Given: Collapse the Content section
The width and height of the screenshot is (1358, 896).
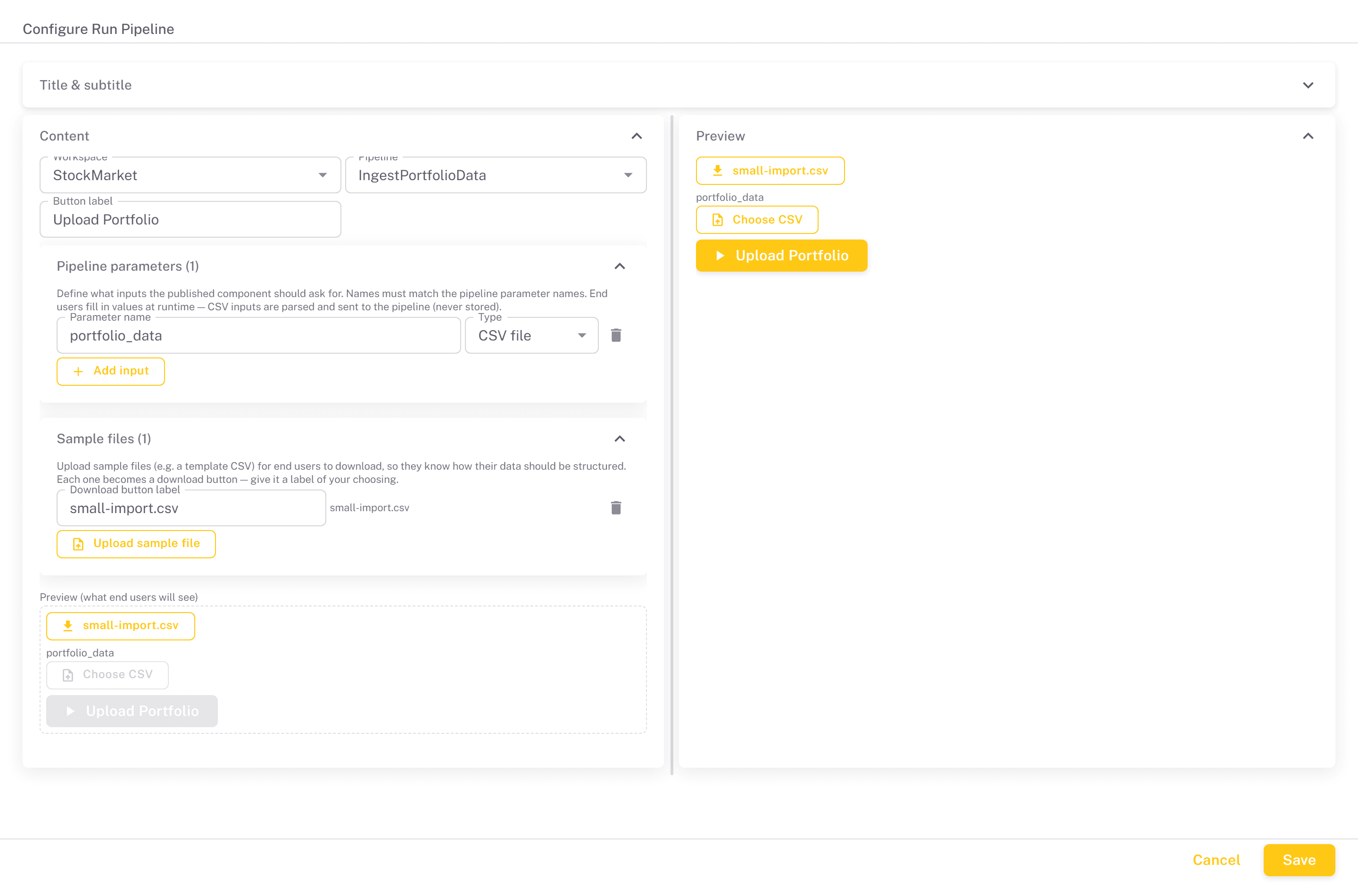Looking at the screenshot, I should (x=637, y=136).
